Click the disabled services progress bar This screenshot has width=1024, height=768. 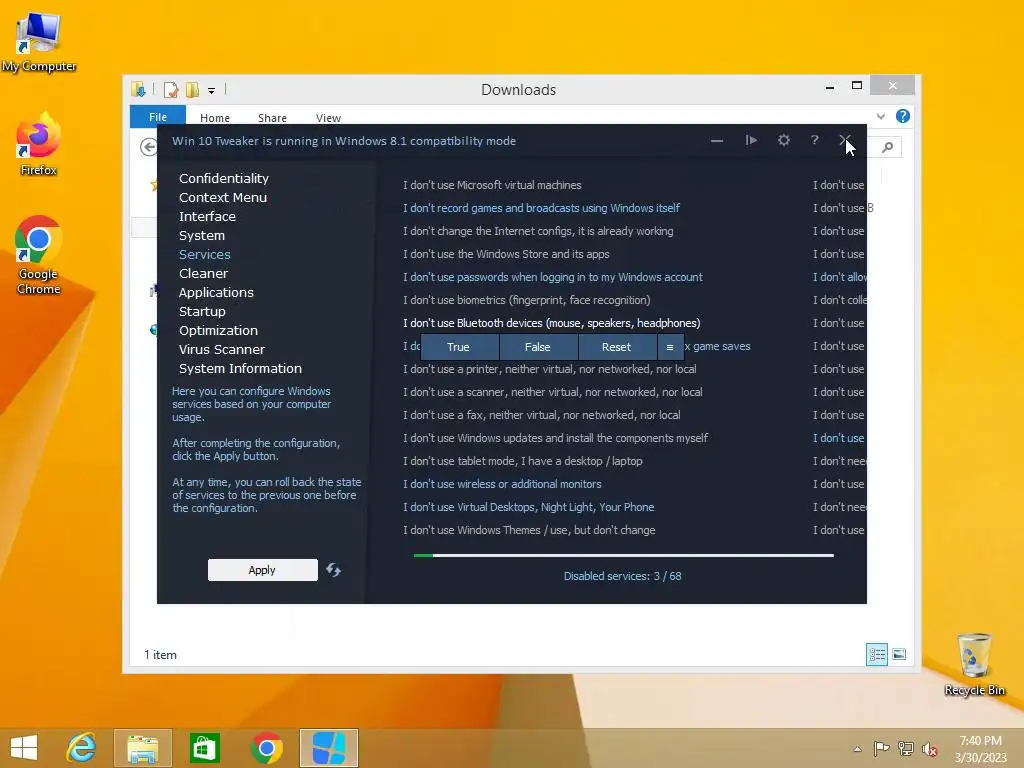click(x=624, y=555)
